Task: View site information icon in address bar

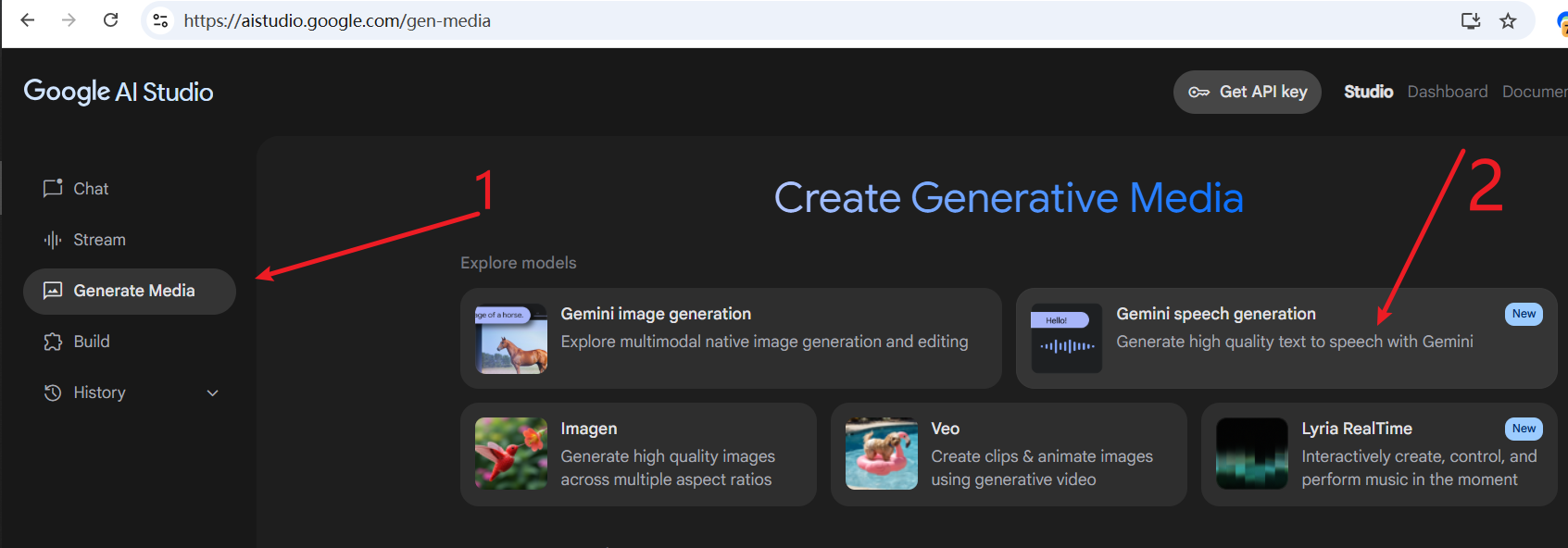Action: pos(161,20)
